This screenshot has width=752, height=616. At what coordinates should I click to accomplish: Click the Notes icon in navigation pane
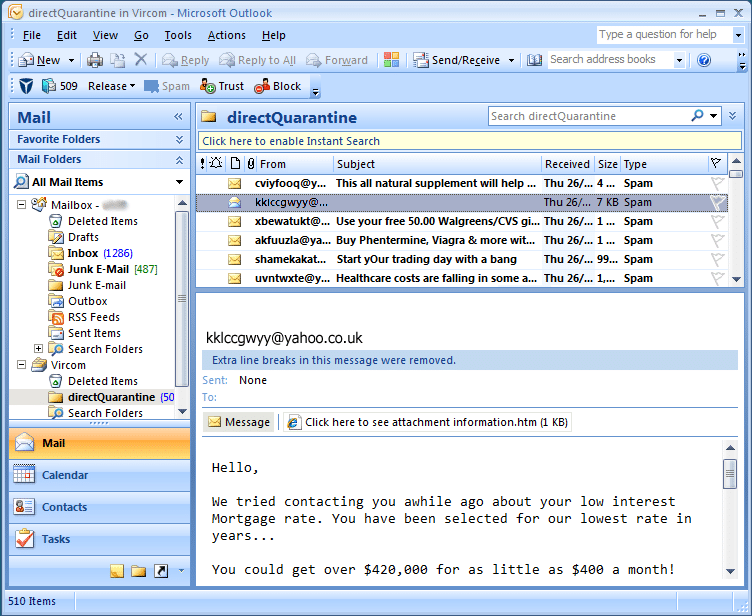pyautogui.click(x=117, y=571)
